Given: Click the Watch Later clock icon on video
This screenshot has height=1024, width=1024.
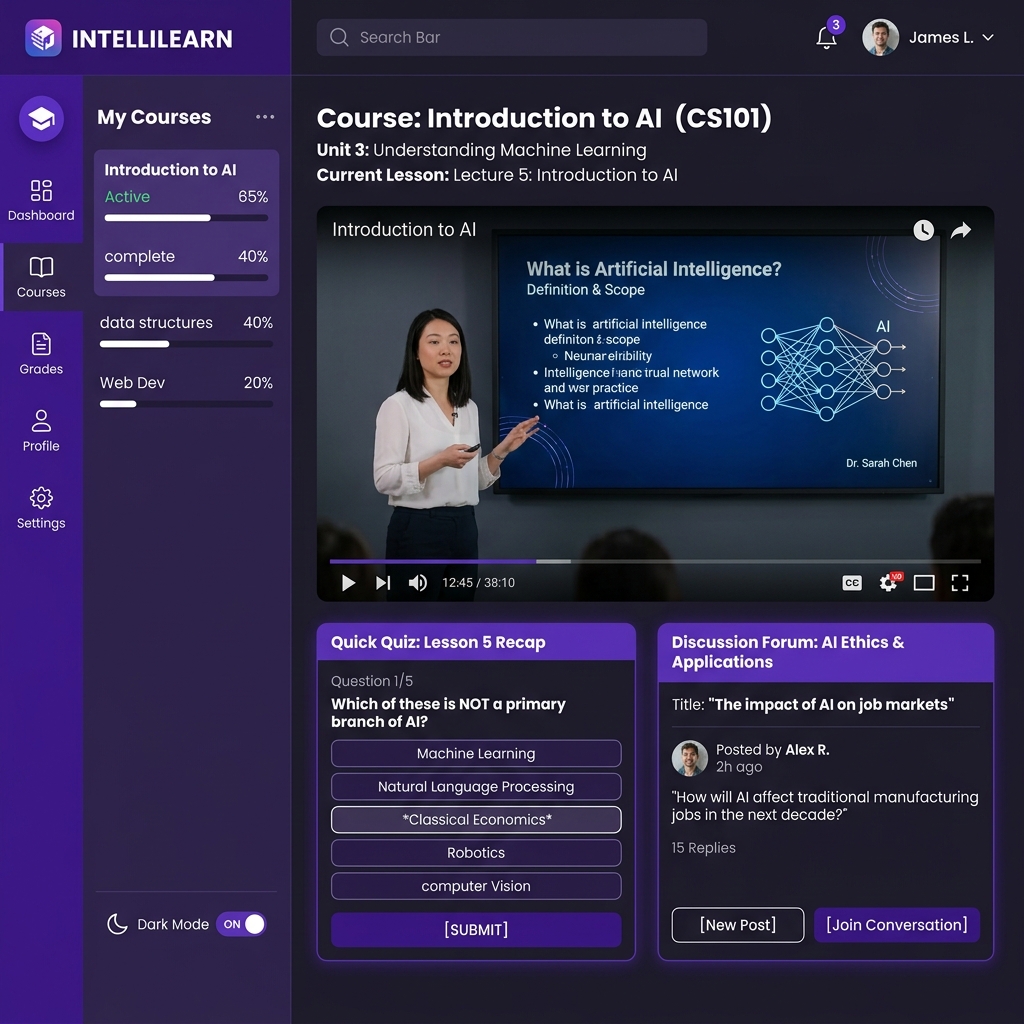Looking at the screenshot, I should (x=923, y=230).
